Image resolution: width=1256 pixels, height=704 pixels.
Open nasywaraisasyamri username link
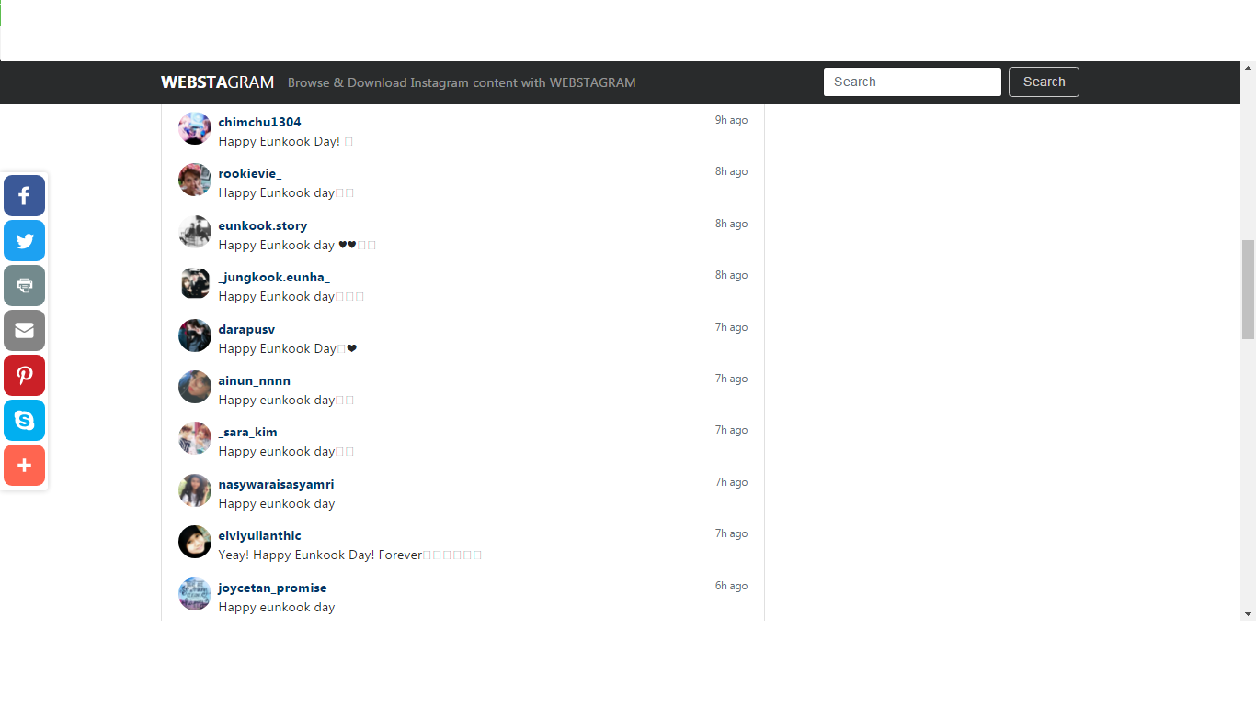tap(276, 484)
